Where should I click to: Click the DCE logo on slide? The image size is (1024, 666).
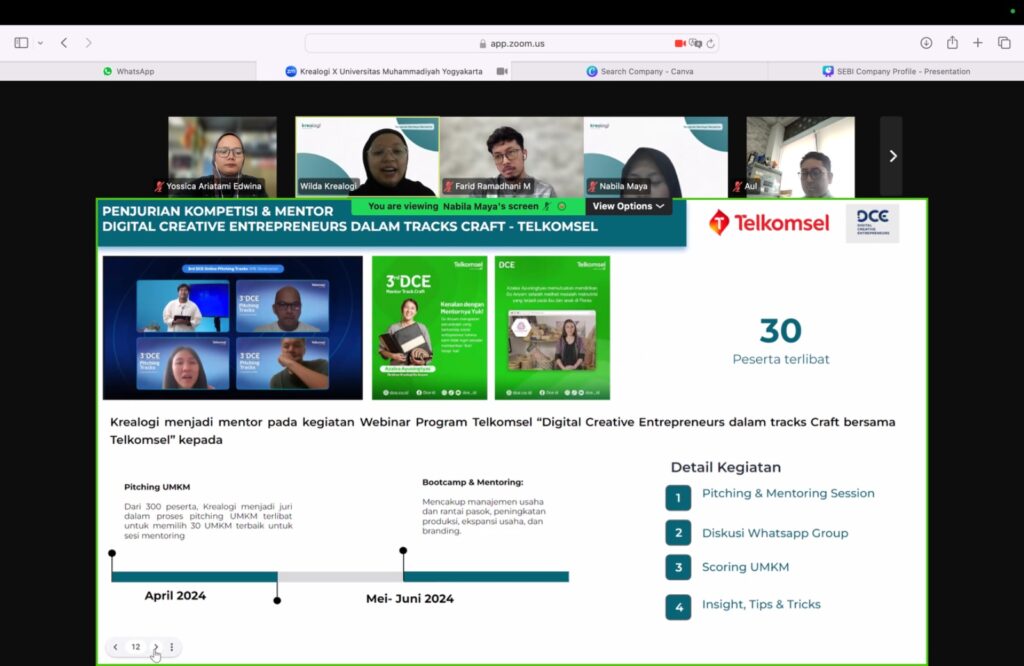(872, 223)
